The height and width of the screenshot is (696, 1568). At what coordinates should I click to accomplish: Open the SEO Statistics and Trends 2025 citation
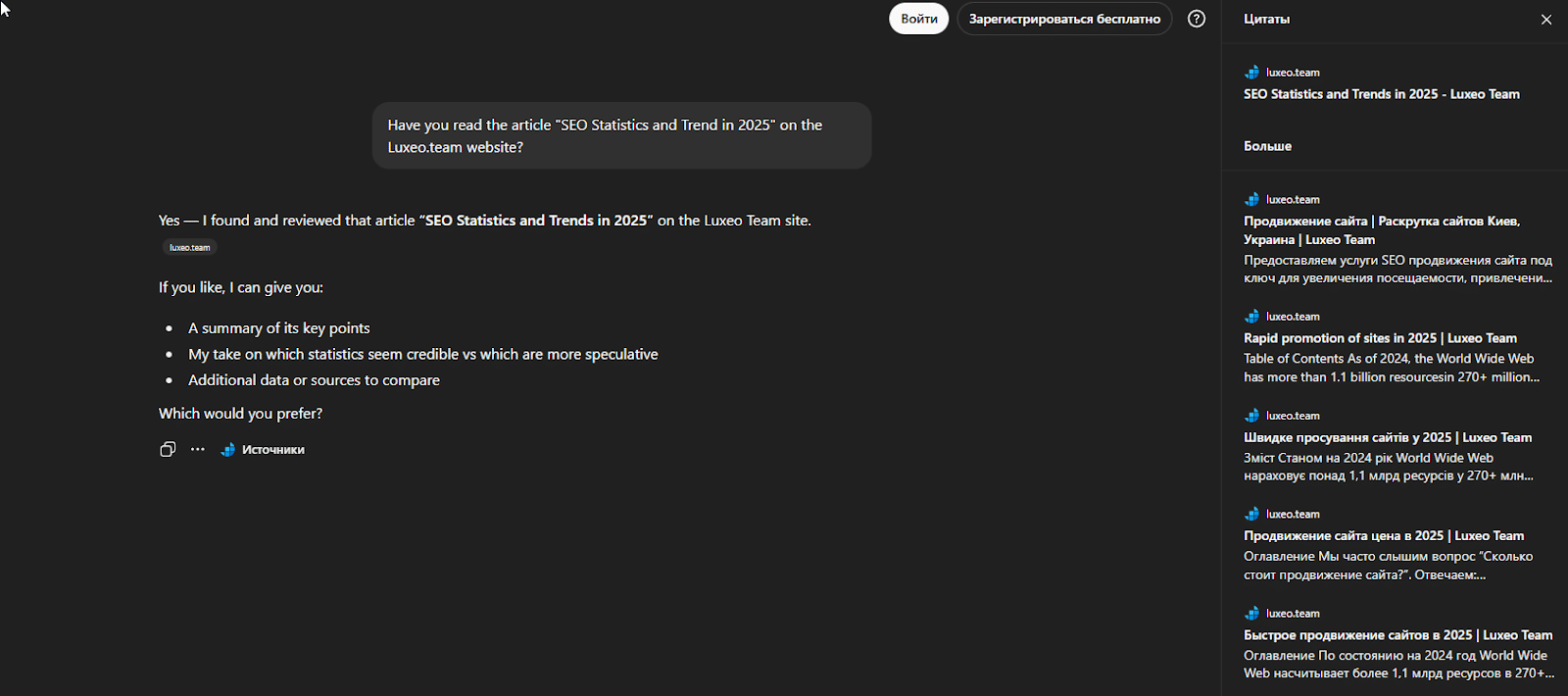click(1381, 94)
